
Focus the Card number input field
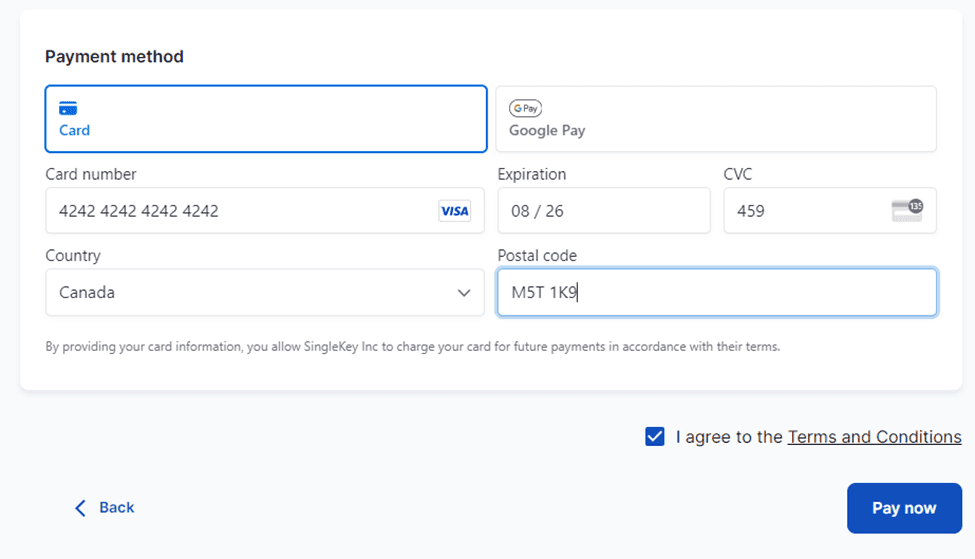240,211
